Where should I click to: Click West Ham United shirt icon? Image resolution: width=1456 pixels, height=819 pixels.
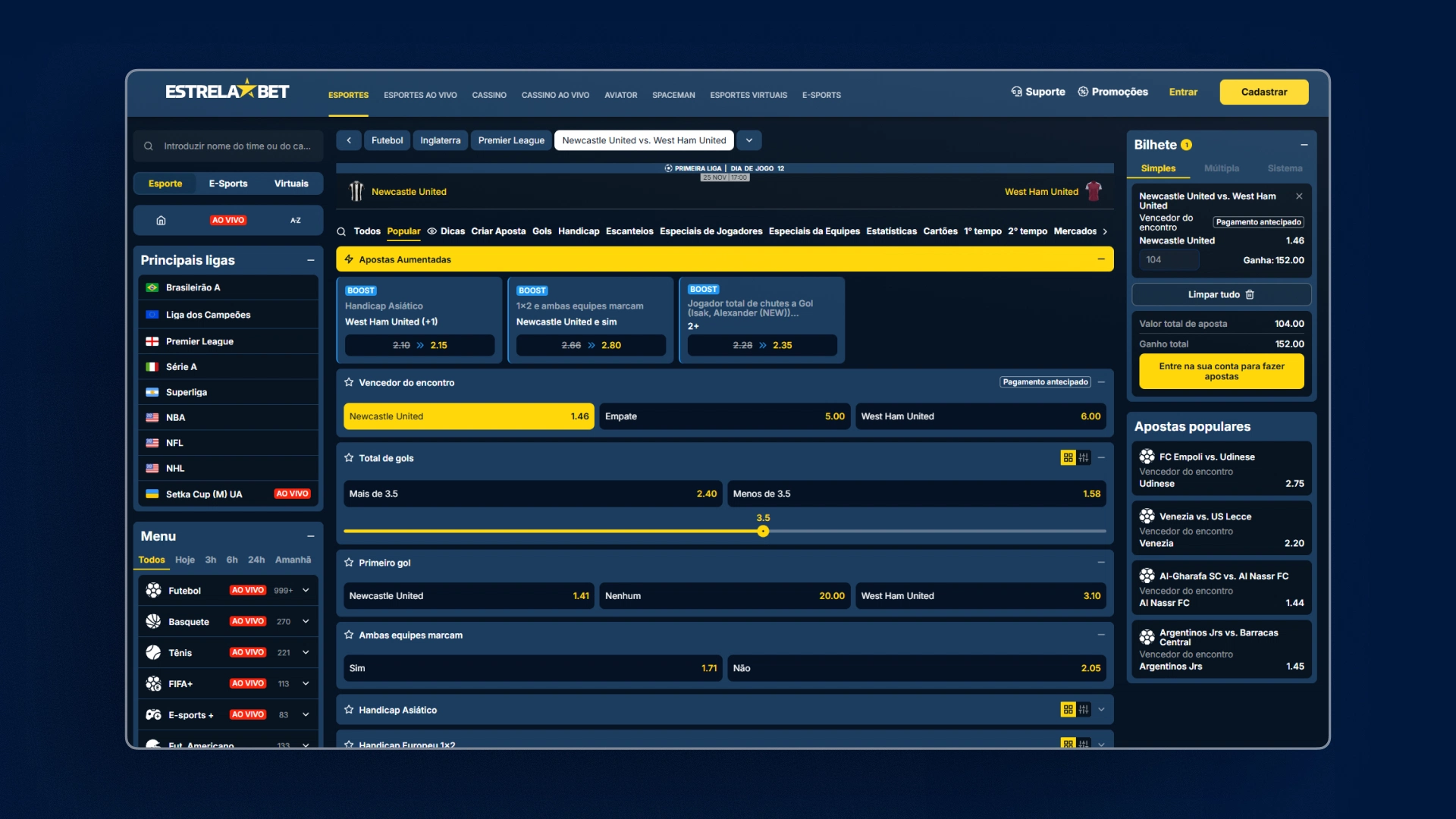(1094, 191)
